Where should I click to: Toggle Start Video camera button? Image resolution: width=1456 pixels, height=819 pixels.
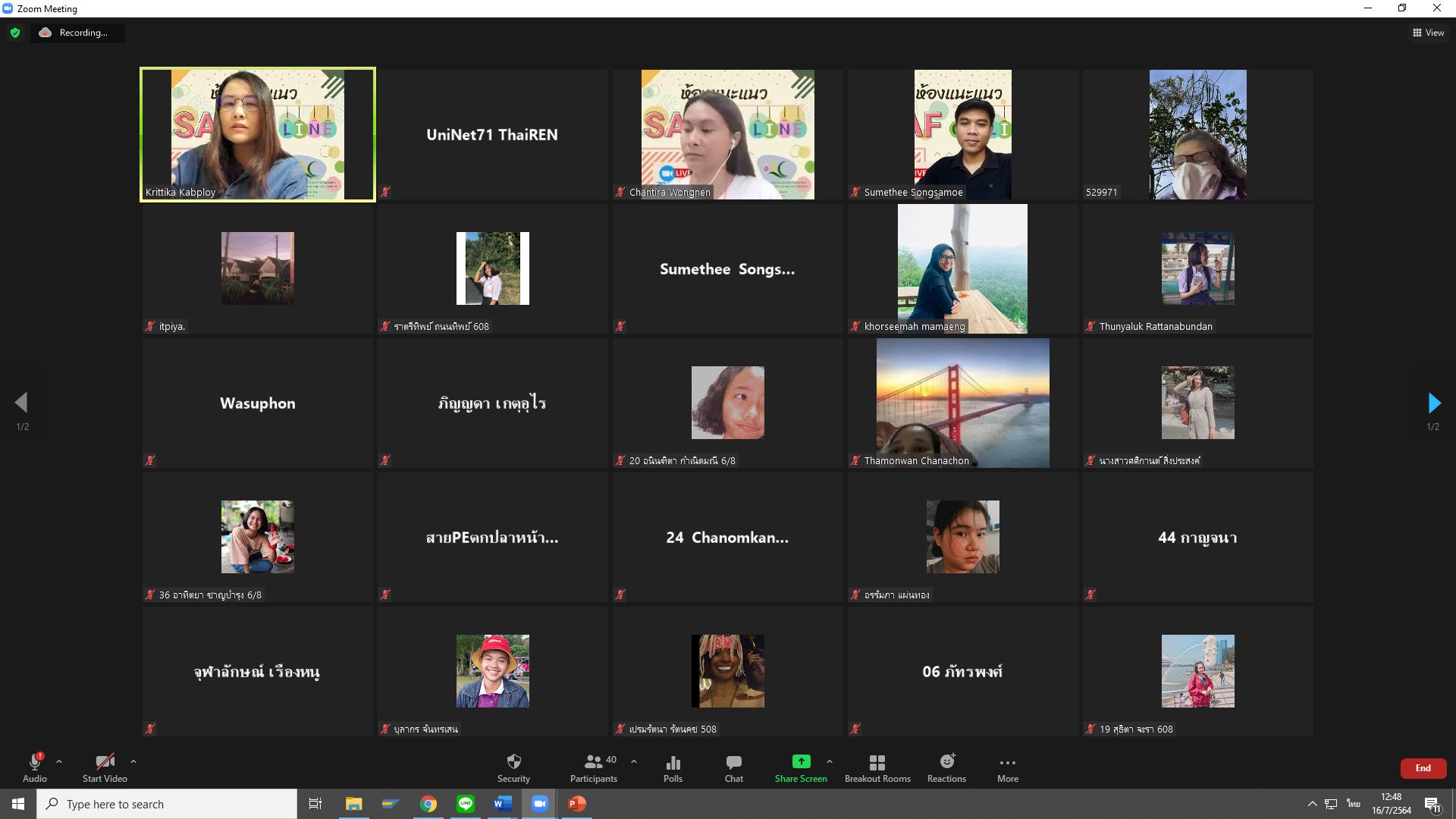pyautogui.click(x=105, y=767)
